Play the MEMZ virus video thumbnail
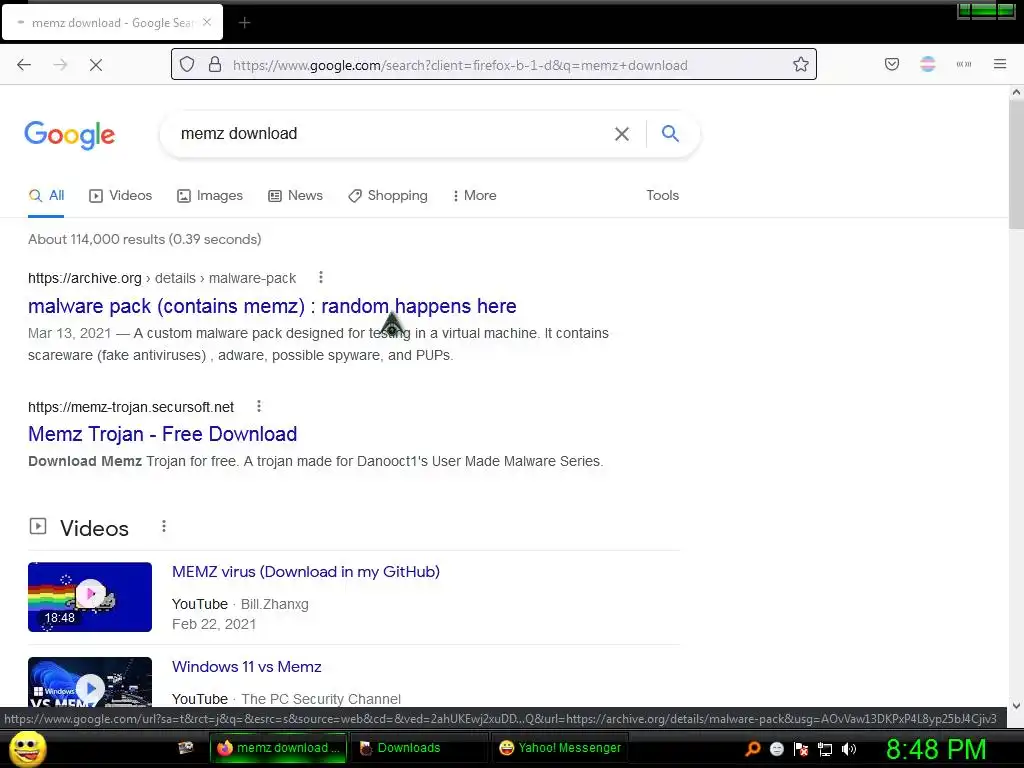Image resolution: width=1024 pixels, height=768 pixels. [x=90, y=597]
